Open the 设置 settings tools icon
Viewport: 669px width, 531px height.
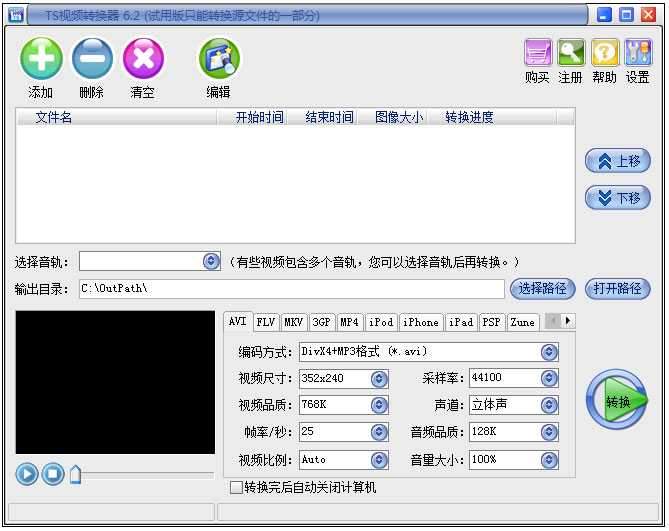pos(638,53)
